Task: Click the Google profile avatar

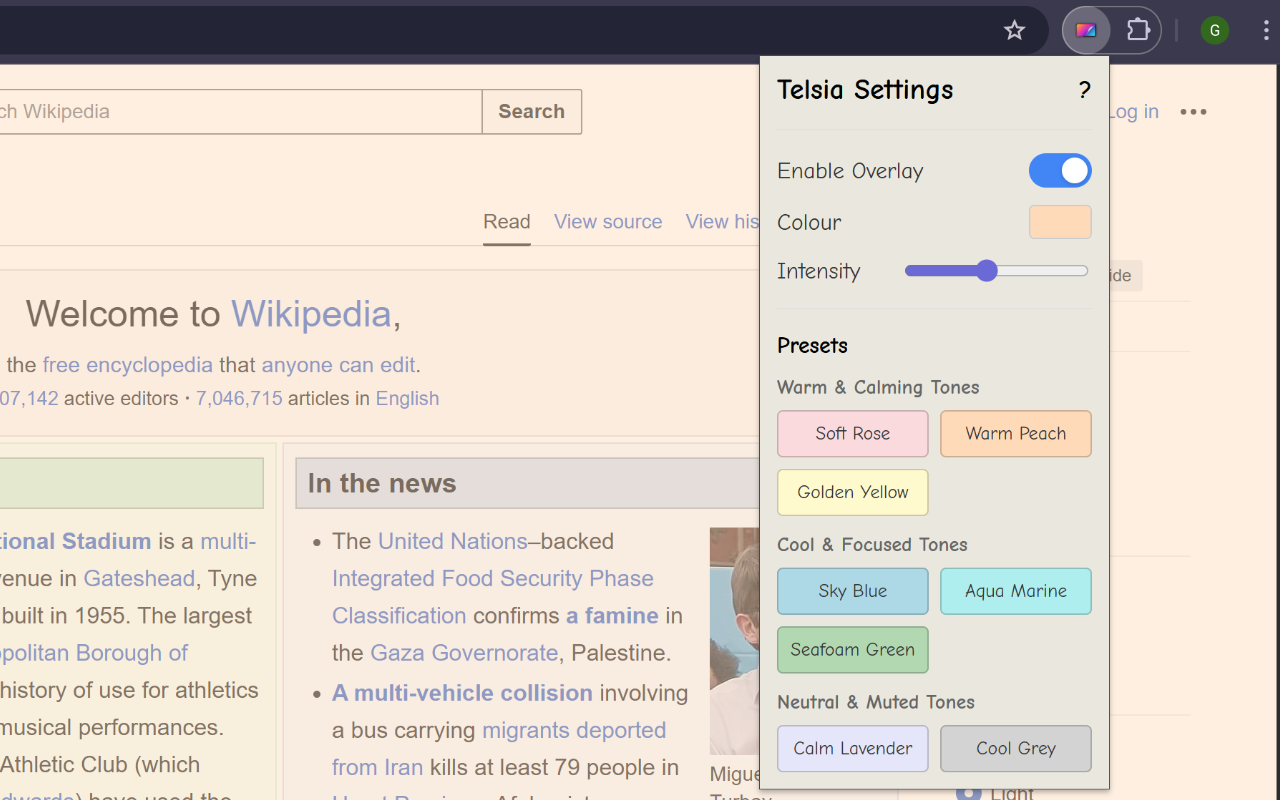Action: tap(1214, 30)
